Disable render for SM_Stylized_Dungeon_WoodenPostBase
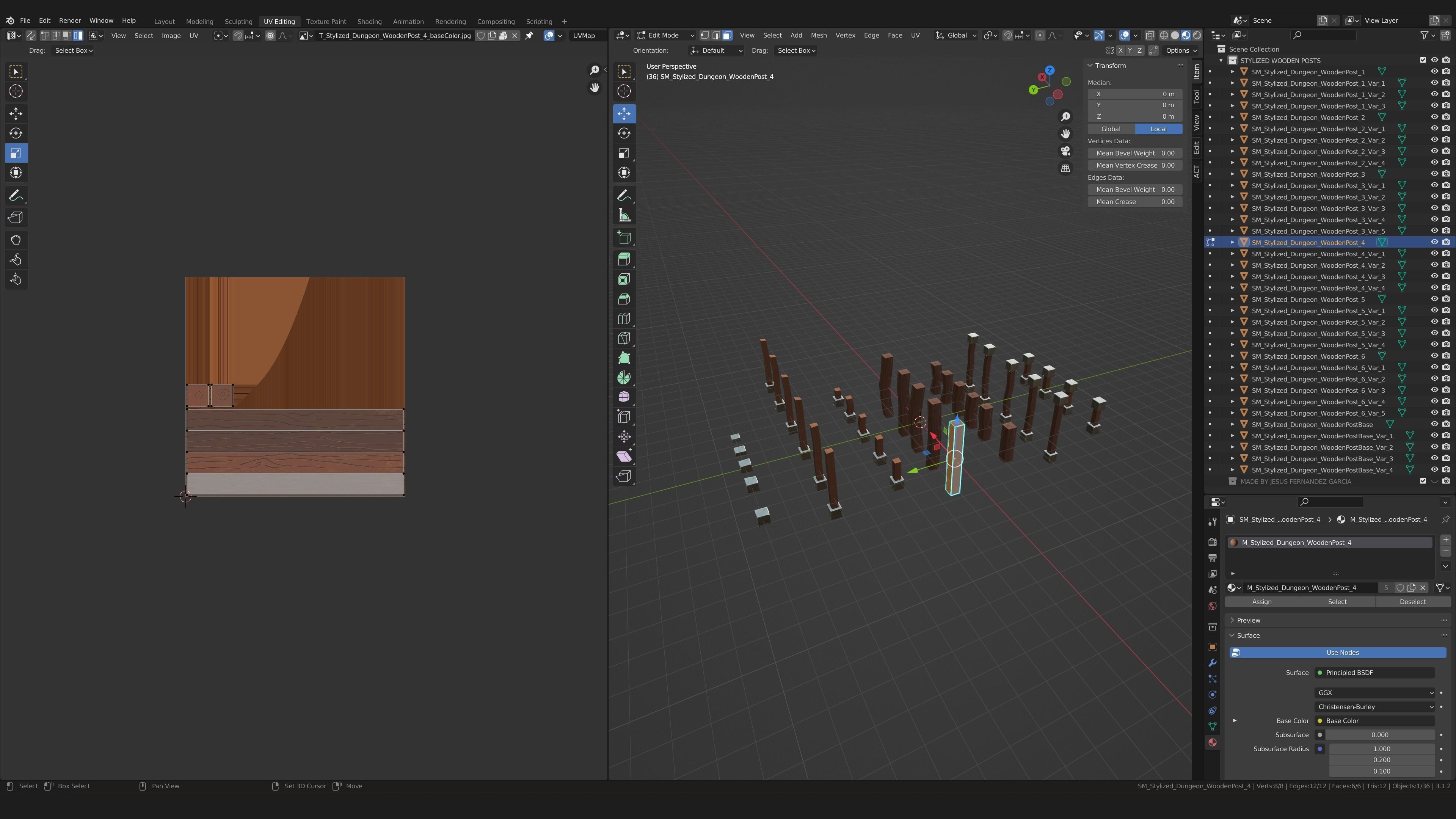 (x=1446, y=425)
